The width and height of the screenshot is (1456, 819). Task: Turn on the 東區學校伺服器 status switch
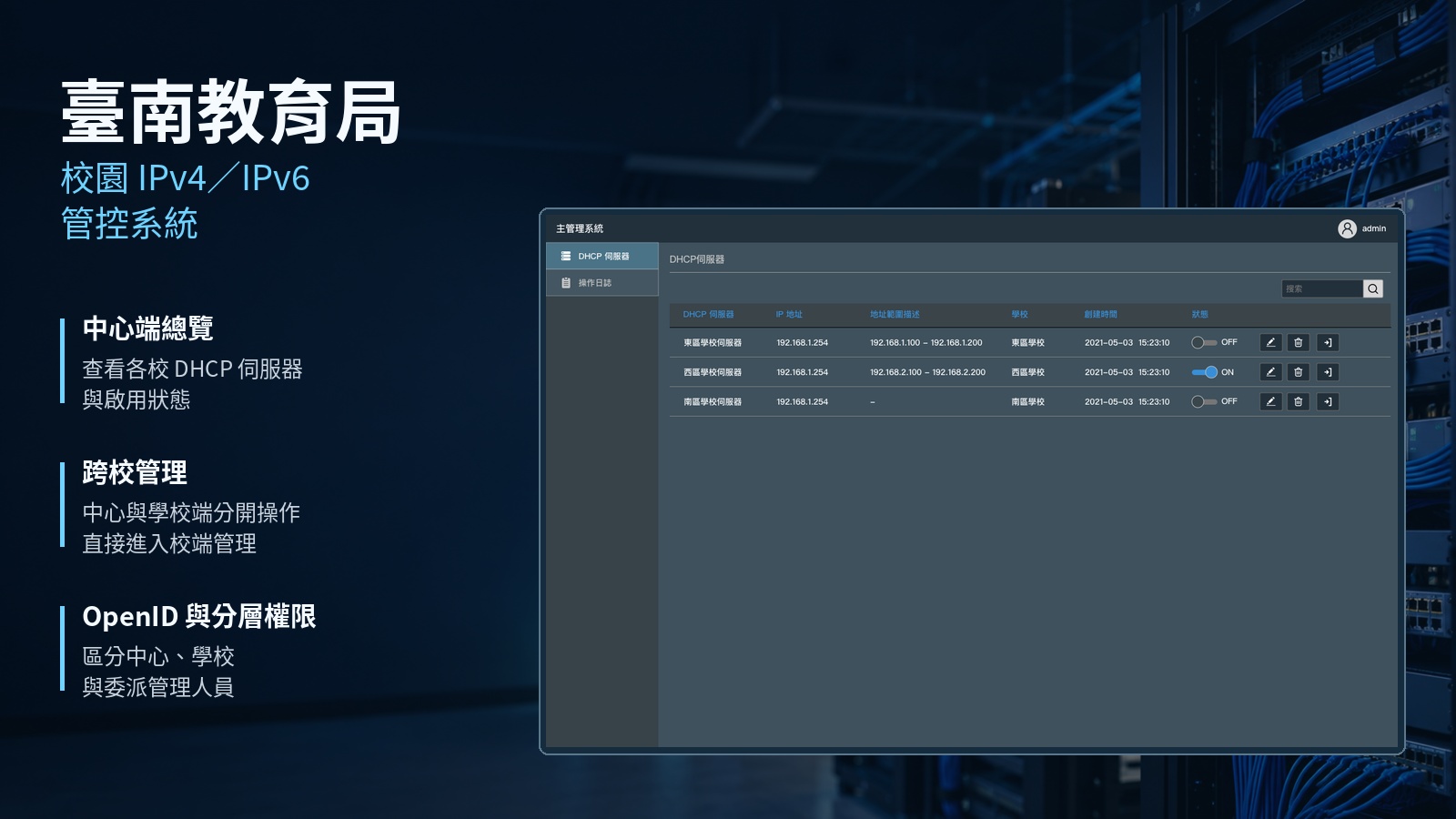(x=1204, y=343)
